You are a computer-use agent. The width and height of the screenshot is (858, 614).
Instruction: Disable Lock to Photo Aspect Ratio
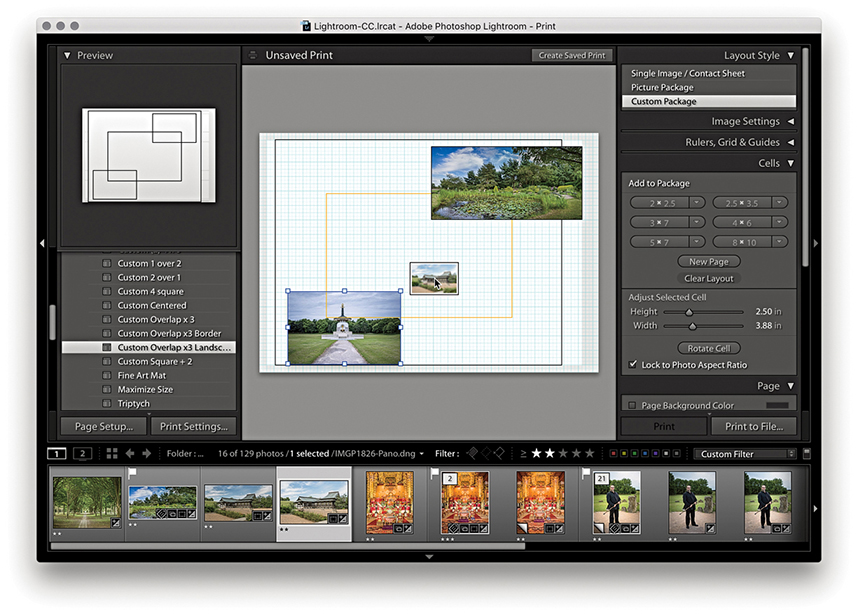coord(633,365)
